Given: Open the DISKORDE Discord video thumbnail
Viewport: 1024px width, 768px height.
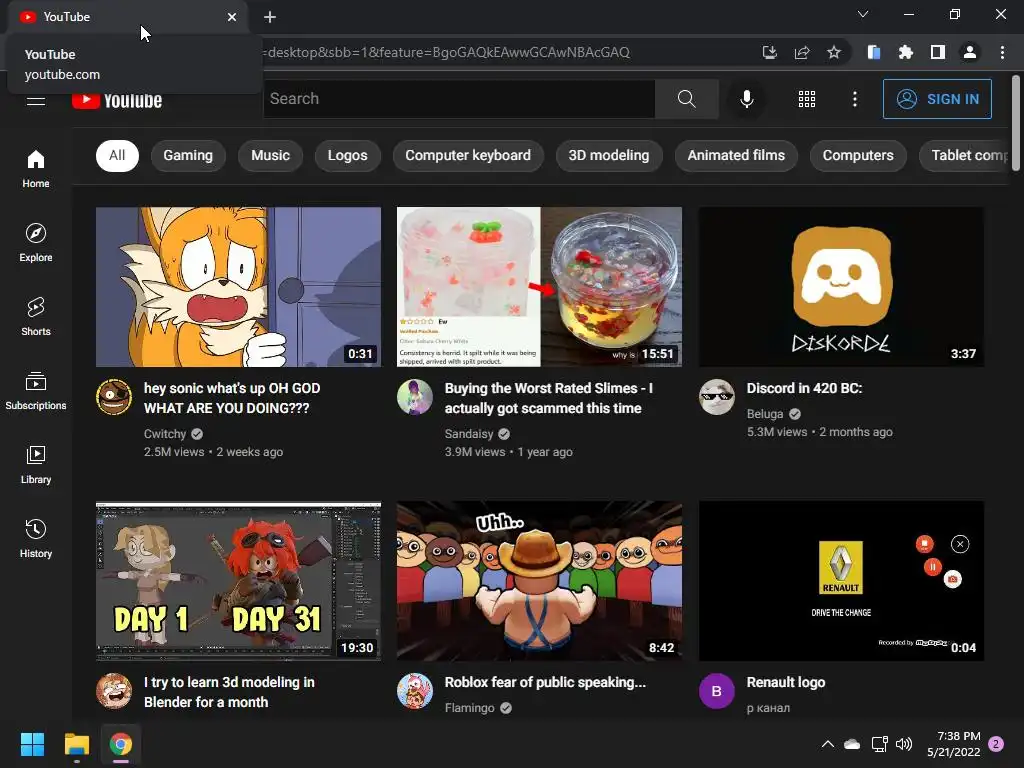Looking at the screenshot, I should tap(841, 287).
